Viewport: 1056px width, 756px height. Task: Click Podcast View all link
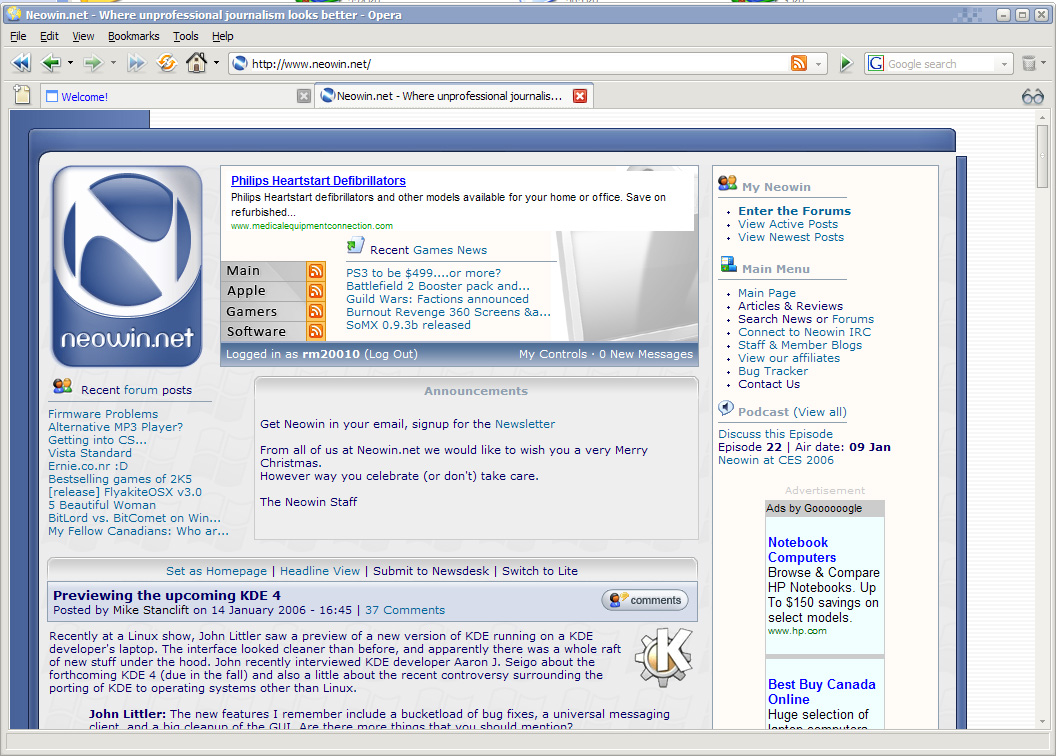(820, 412)
